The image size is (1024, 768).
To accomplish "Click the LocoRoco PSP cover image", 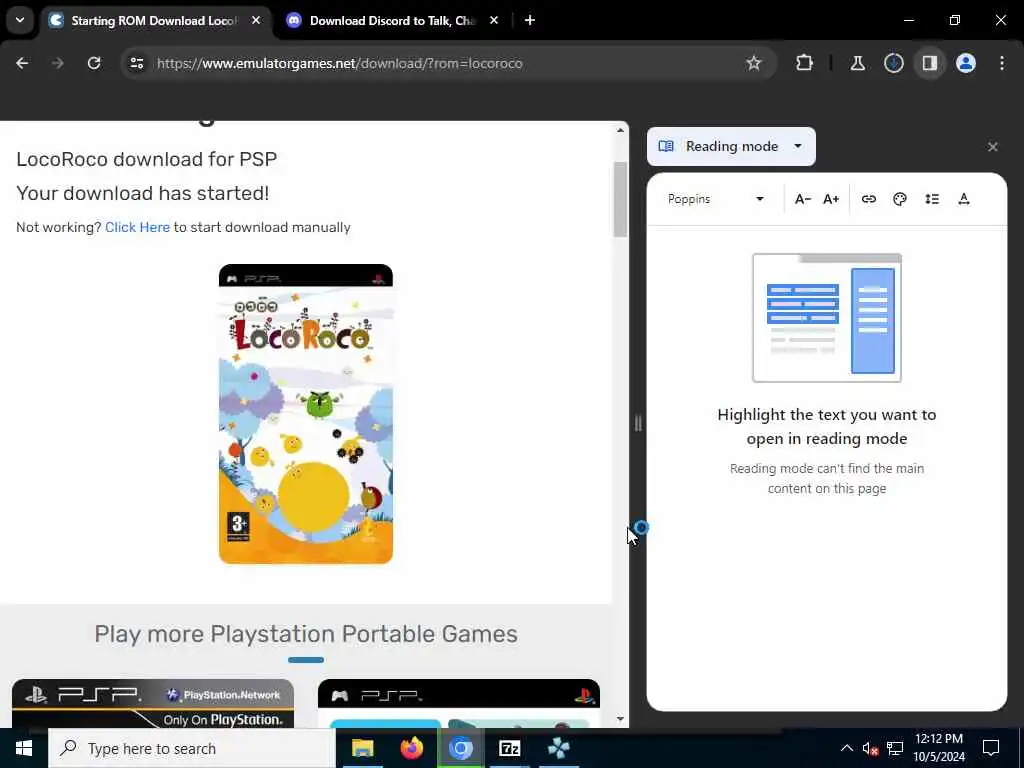I will pos(306,414).
